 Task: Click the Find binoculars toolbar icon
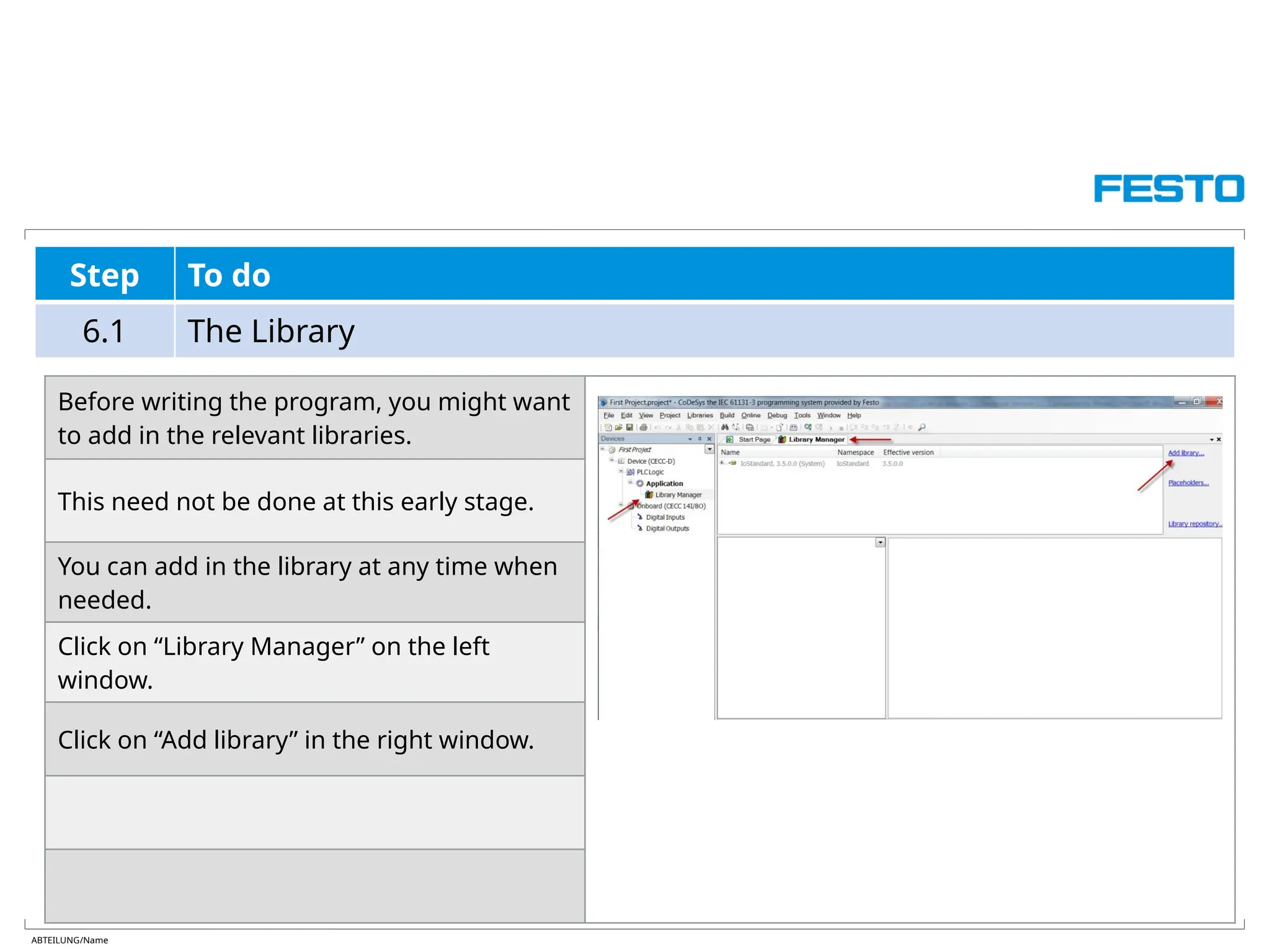click(x=725, y=427)
